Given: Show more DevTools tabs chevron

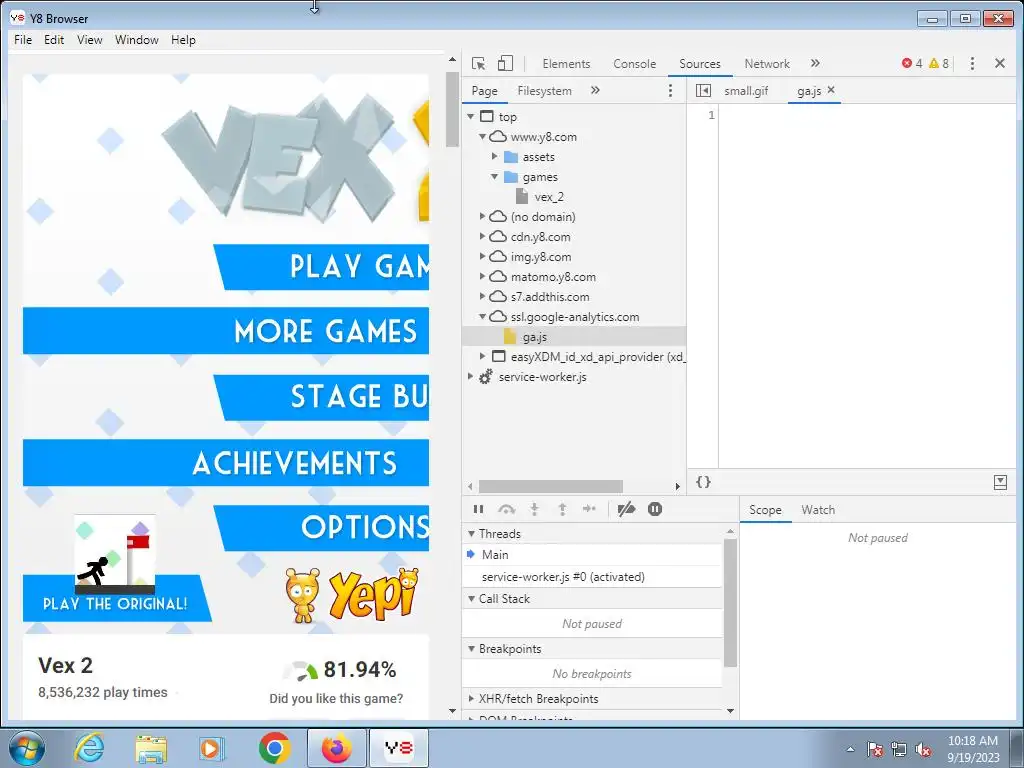Looking at the screenshot, I should coord(815,63).
